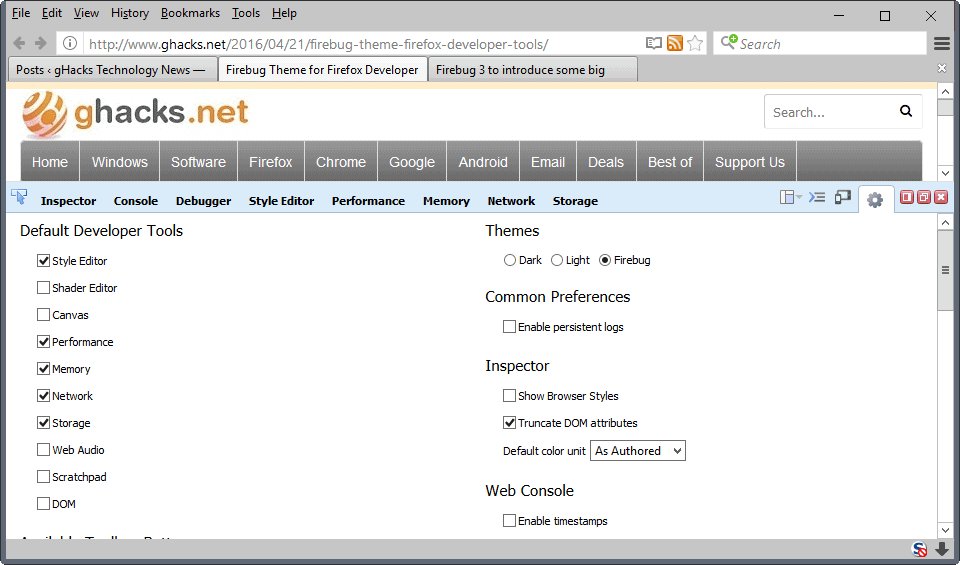Expand the frame selector dropdown in devtools

790,198
